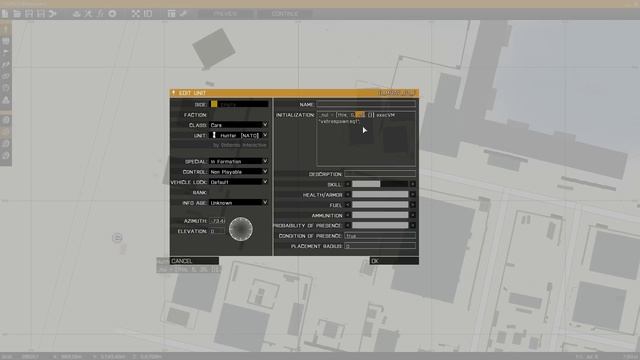The width and height of the screenshot is (640, 360).
Task: Open the Class dropdown showing Cars
Action: click(x=238, y=125)
